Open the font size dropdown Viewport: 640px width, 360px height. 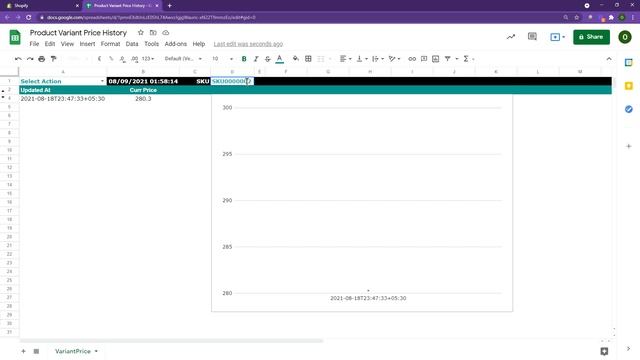(222, 59)
